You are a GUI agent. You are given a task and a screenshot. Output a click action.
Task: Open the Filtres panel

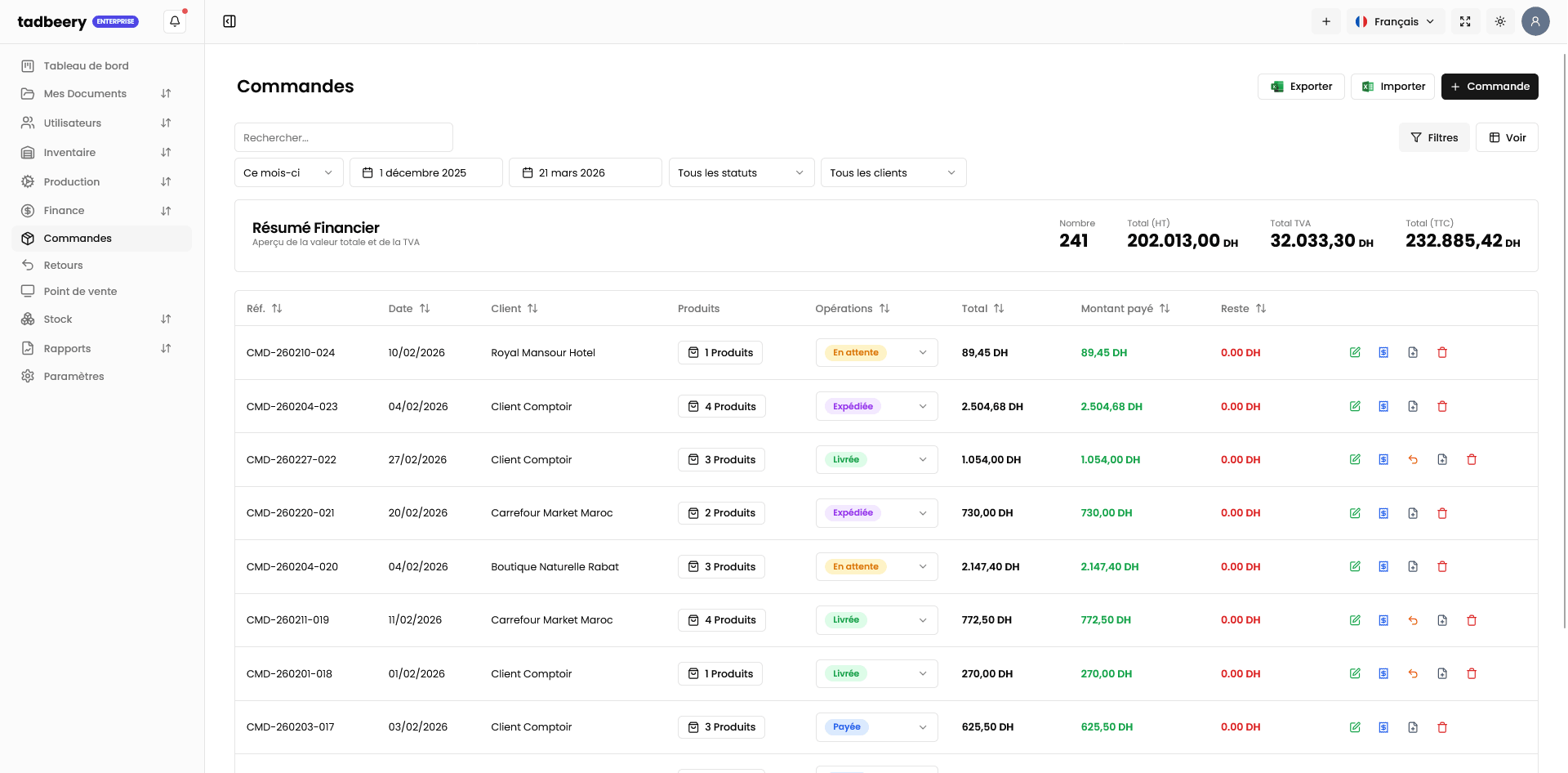[1434, 137]
